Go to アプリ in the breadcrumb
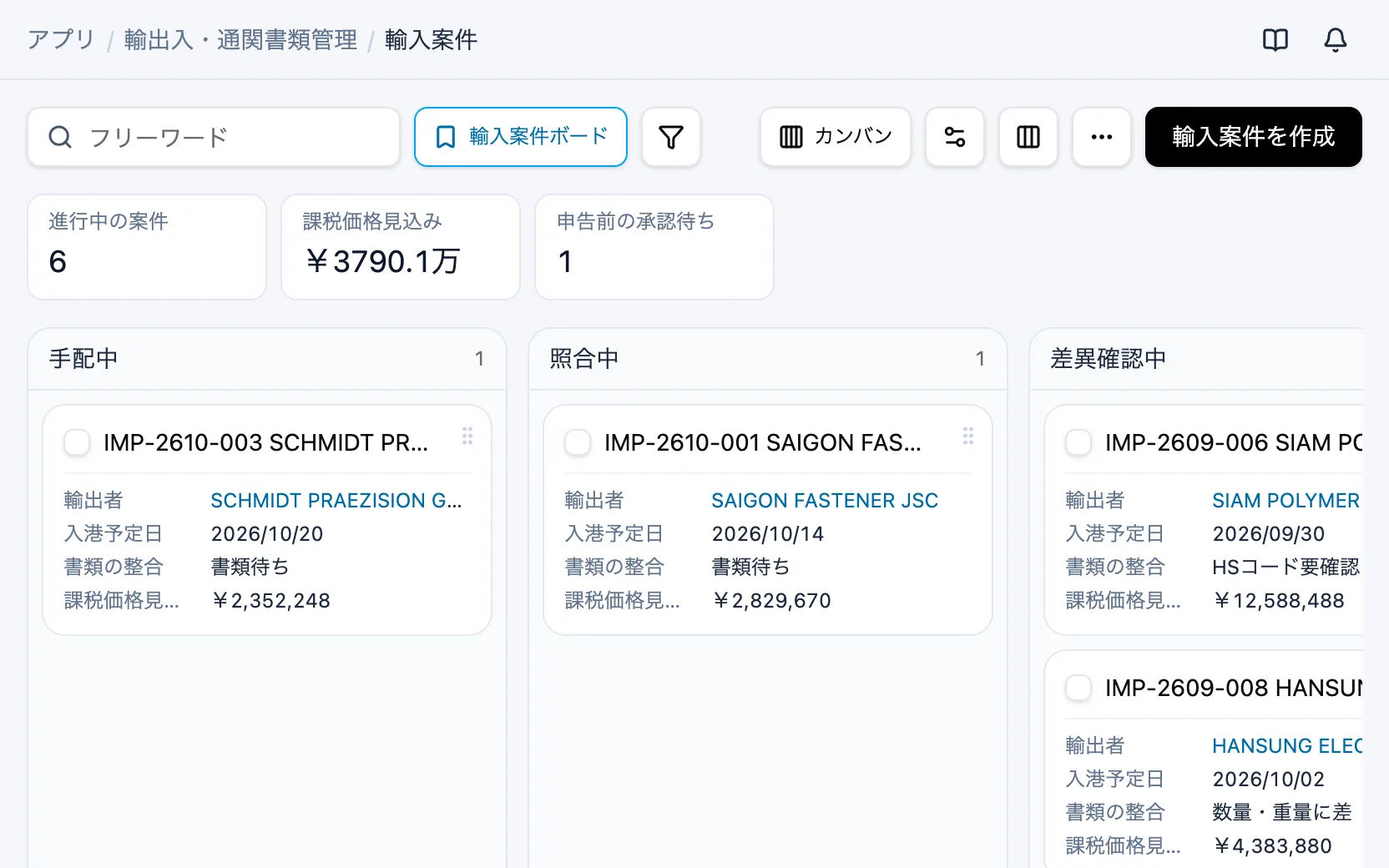The height and width of the screenshot is (868, 1389). (61, 39)
